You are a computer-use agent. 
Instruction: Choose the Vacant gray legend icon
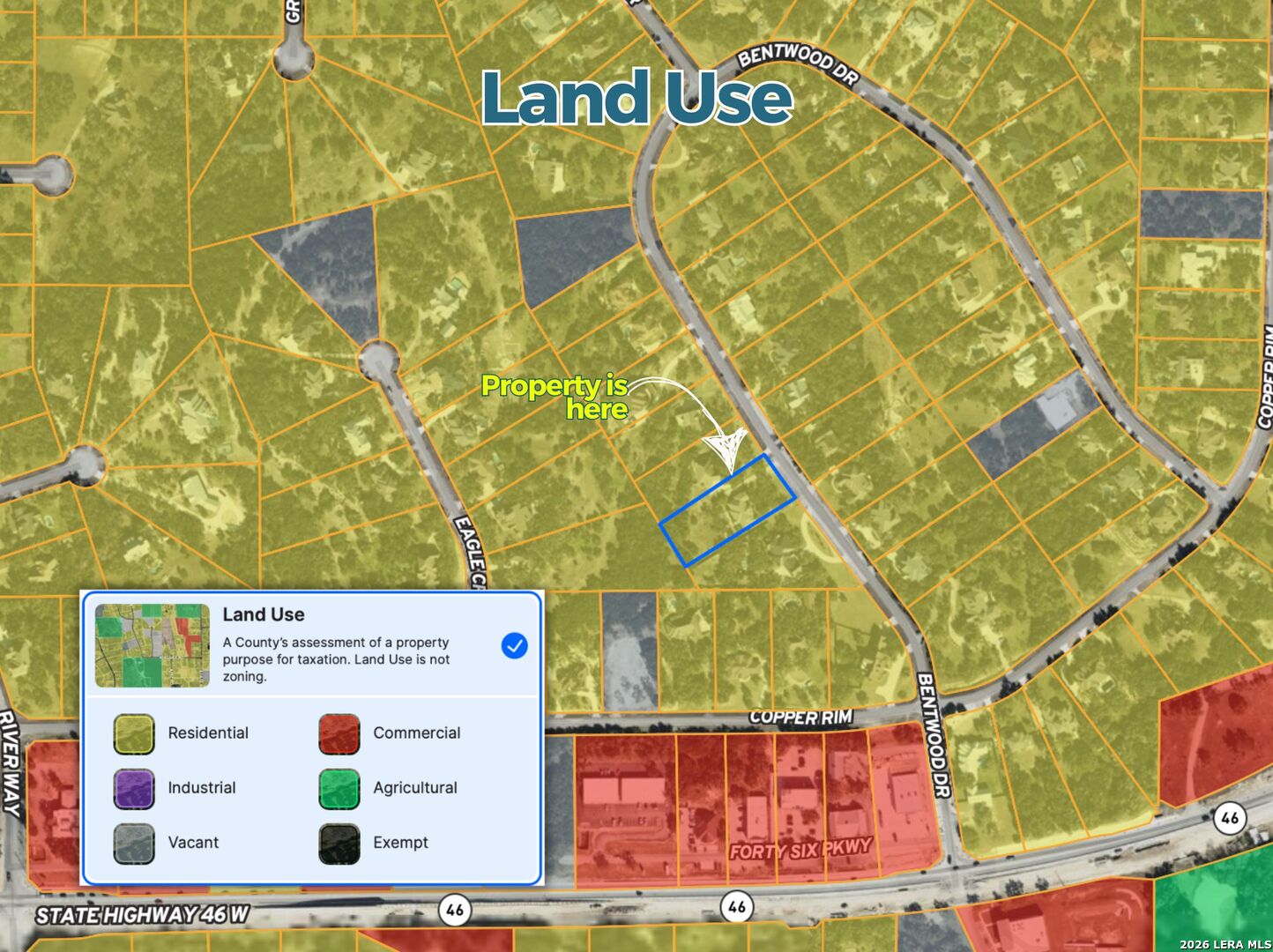click(134, 843)
